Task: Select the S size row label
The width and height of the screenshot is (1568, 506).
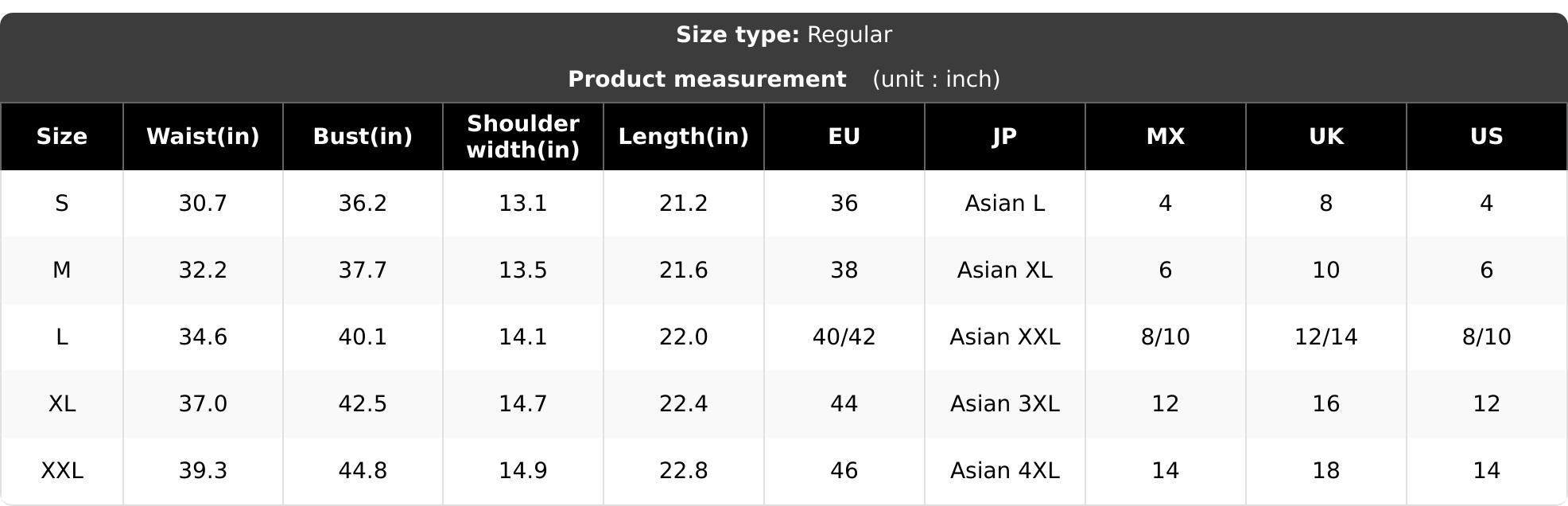Action: point(62,204)
